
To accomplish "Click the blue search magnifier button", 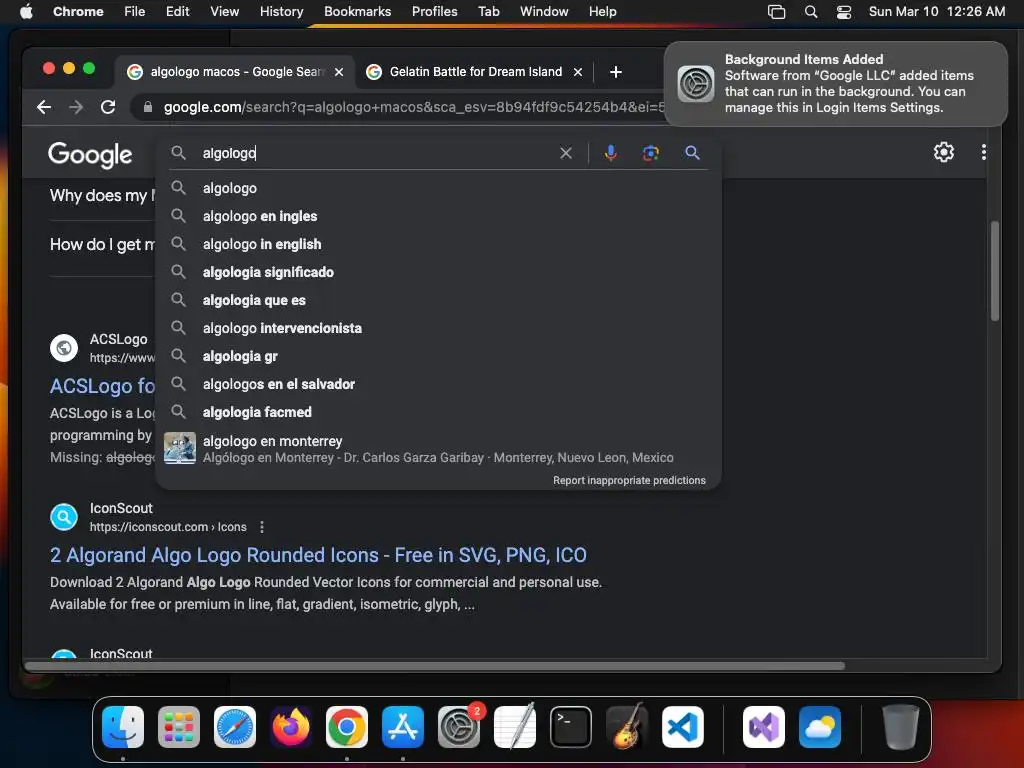I will pyautogui.click(x=692, y=153).
